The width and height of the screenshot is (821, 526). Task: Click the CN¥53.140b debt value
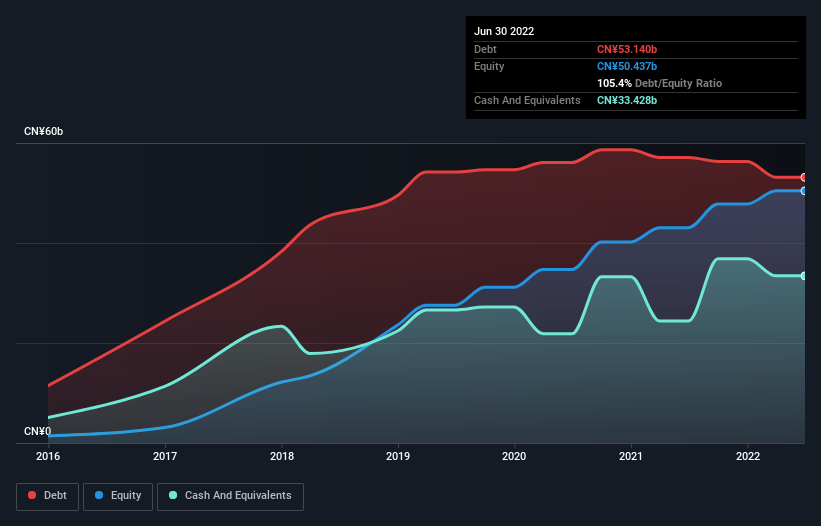(x=627, y=49)
